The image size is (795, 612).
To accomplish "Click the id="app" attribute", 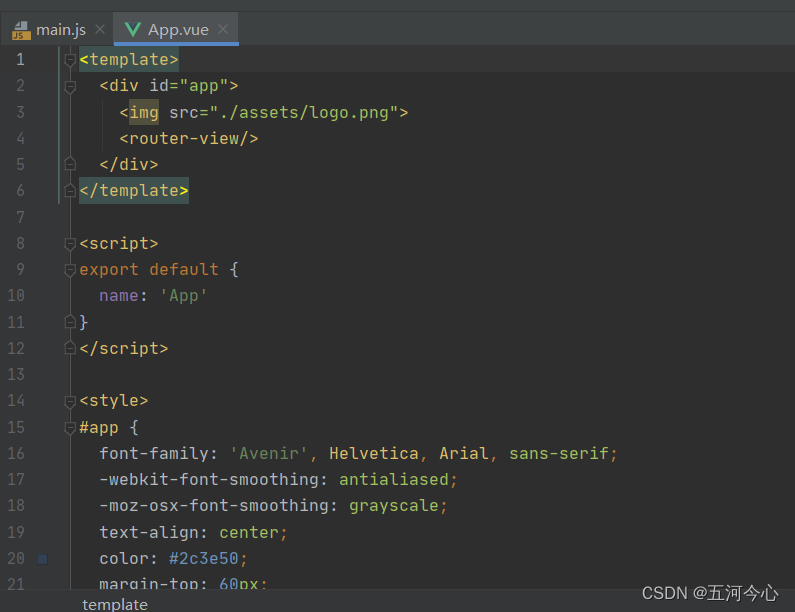I will 189,86.
